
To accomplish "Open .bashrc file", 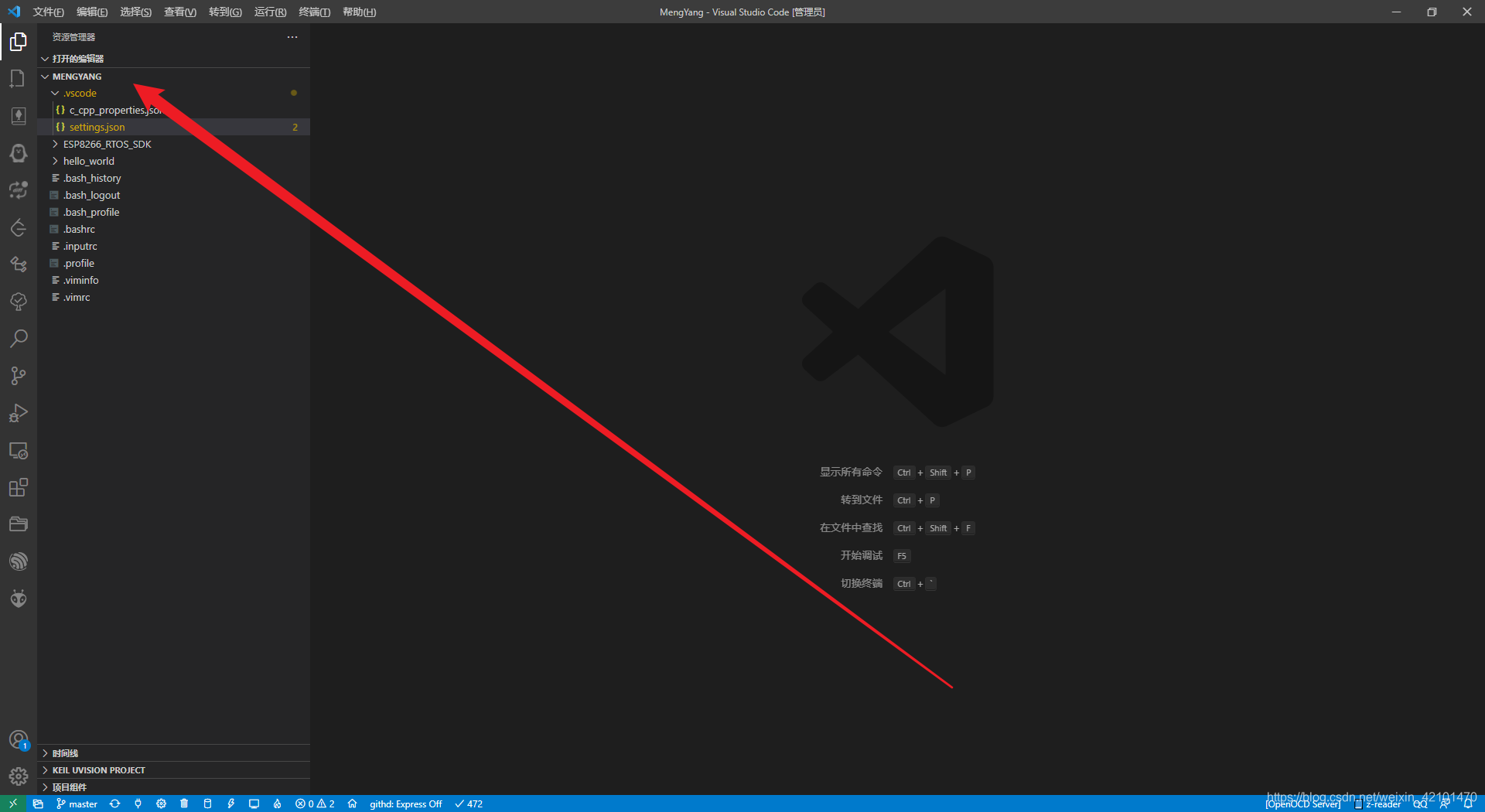I will point(173,229).
